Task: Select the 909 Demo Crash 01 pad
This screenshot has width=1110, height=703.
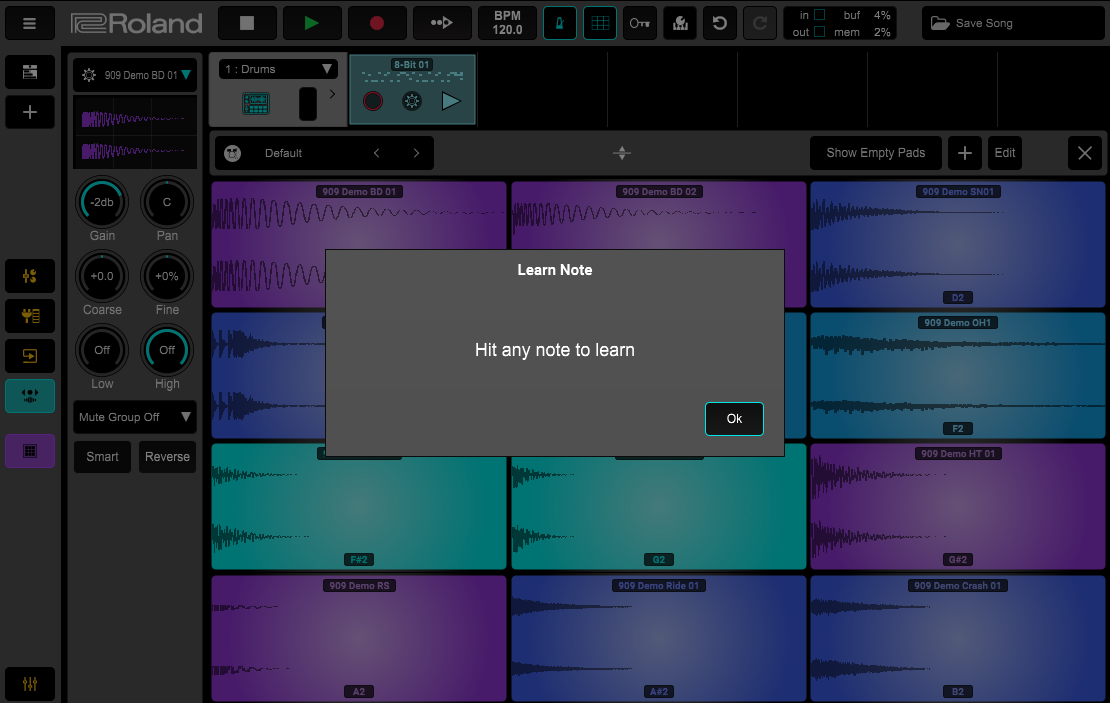Action: tap(957, 638)
